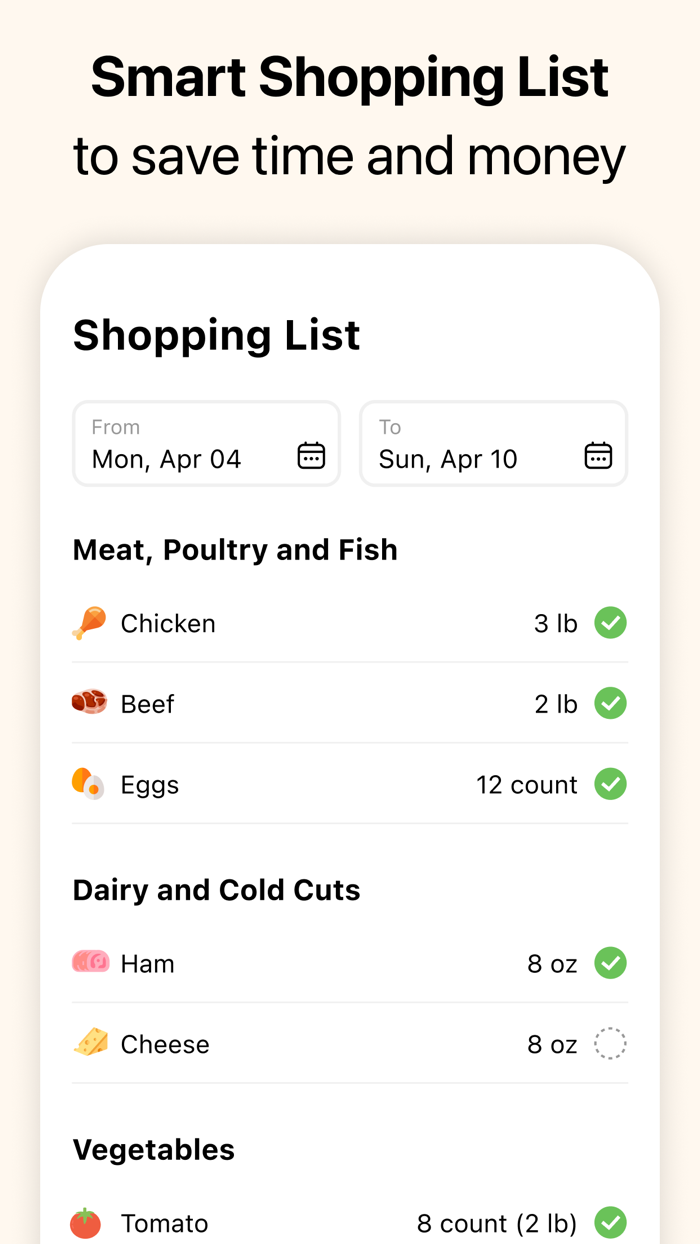This screenshot has width=700, height=1244.
Task: Open the From date calendar picker
Action: point(311,455)
